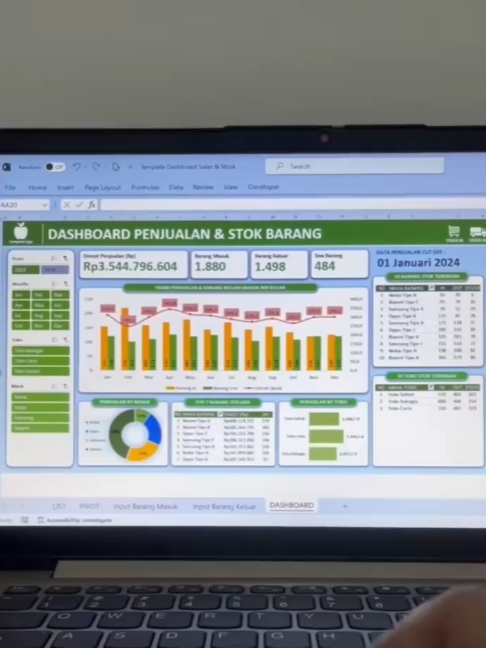Click inside the Search box
The height and width of the screenshot is (648, 486).
tap(355, 166)
